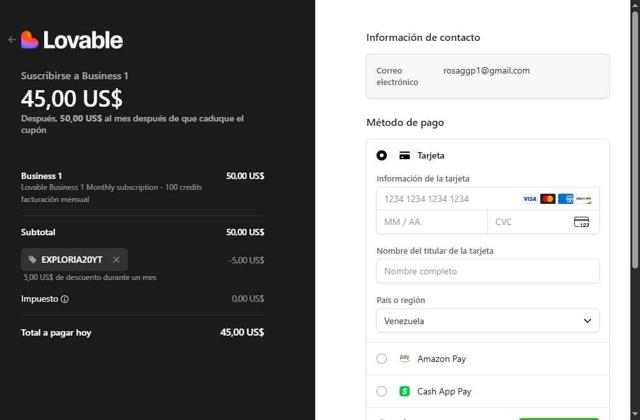Remove the EXPLORIA20YT coupon
Screen dimensions: 640x420
[x=116, y=260]
